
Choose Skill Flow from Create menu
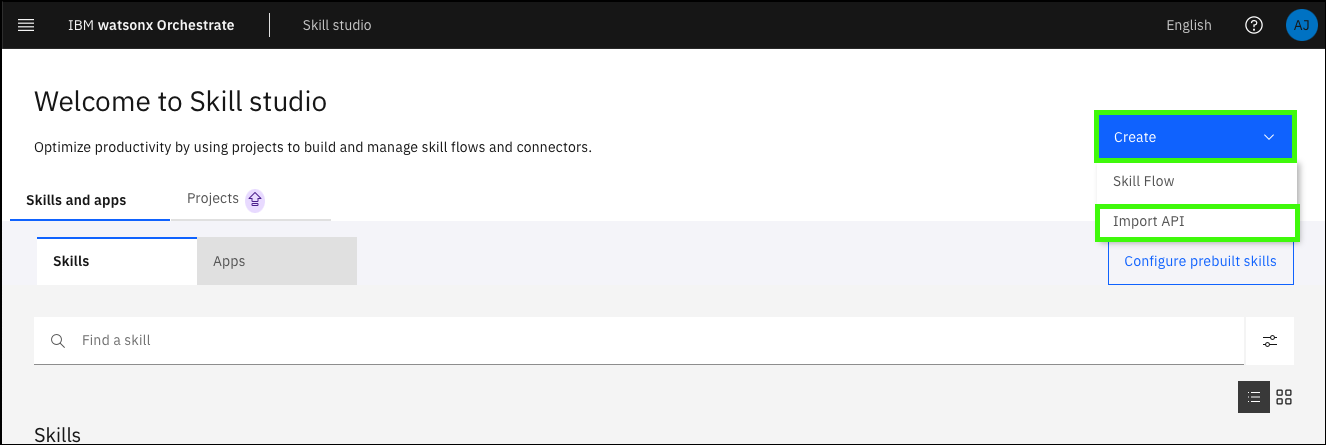1143,182
